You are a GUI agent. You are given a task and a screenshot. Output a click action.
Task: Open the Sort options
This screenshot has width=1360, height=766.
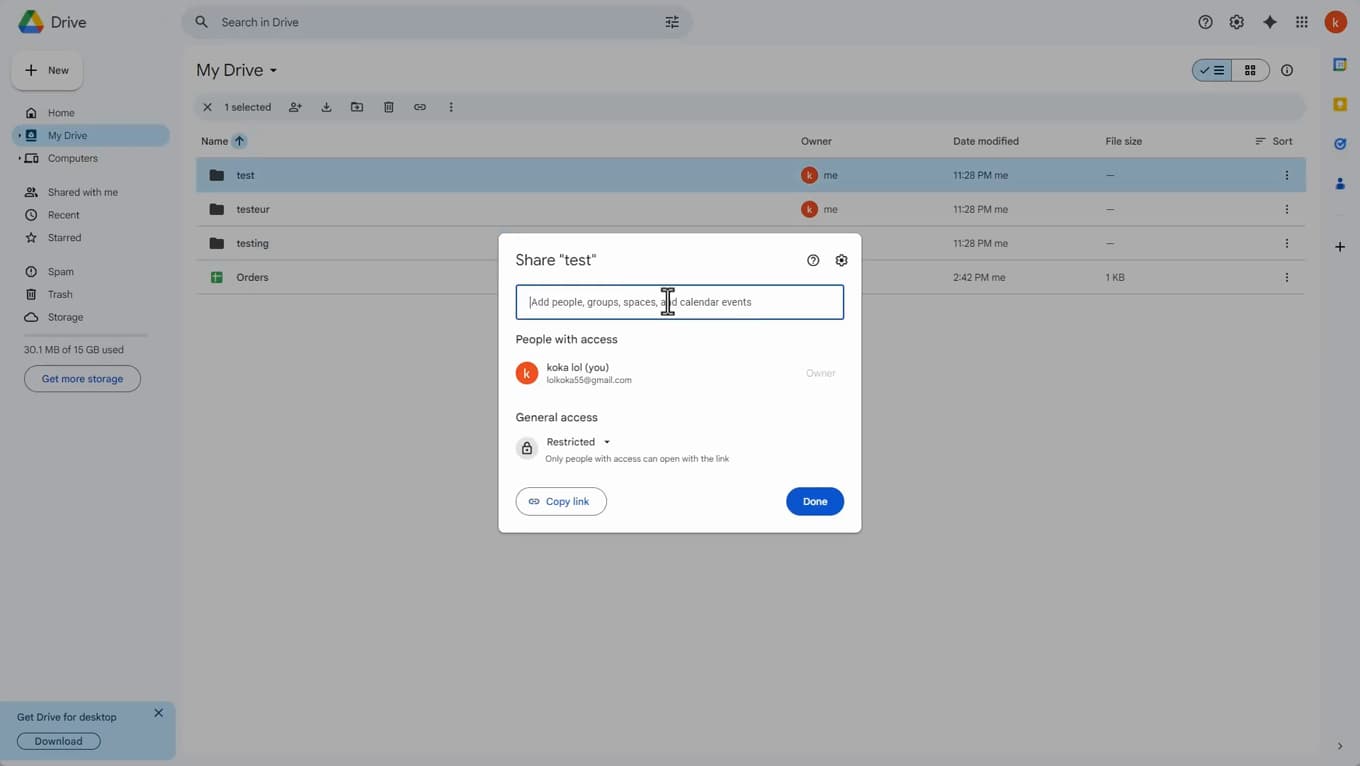tap(1274, 141)
